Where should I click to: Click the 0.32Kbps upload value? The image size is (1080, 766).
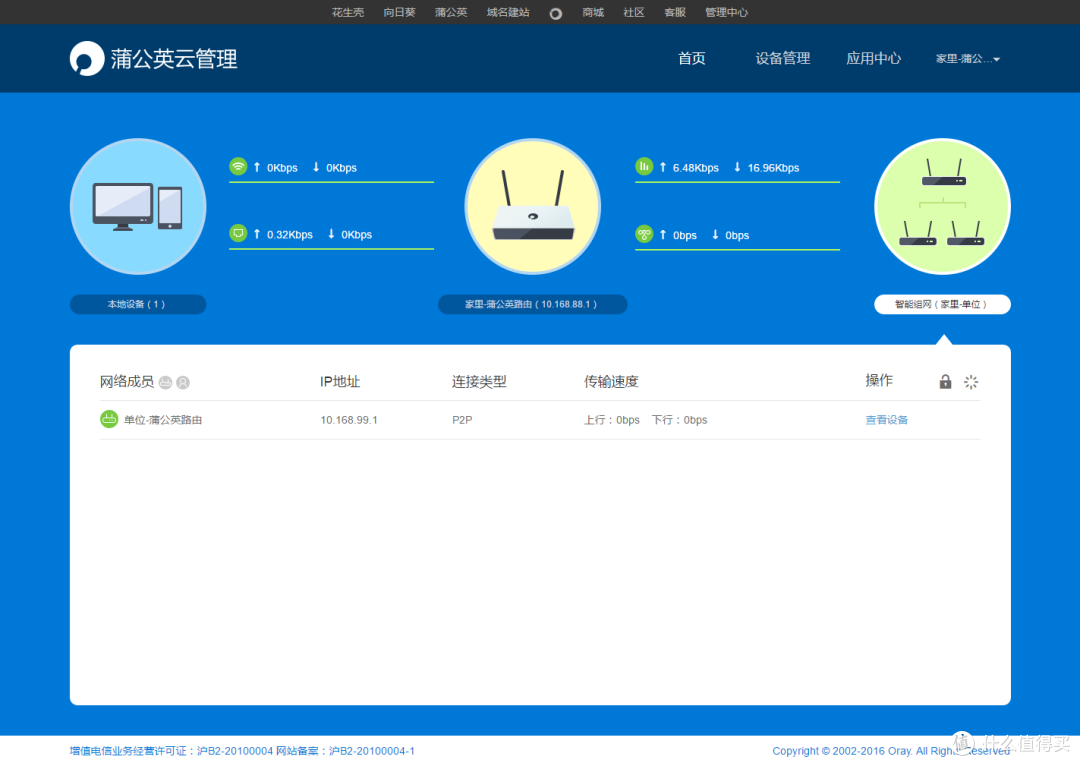[x=290, y=234]
